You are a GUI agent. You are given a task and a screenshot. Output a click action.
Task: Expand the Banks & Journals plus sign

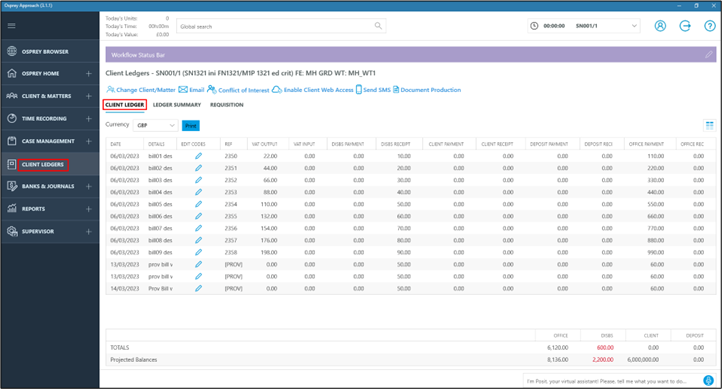click(88, 186)
